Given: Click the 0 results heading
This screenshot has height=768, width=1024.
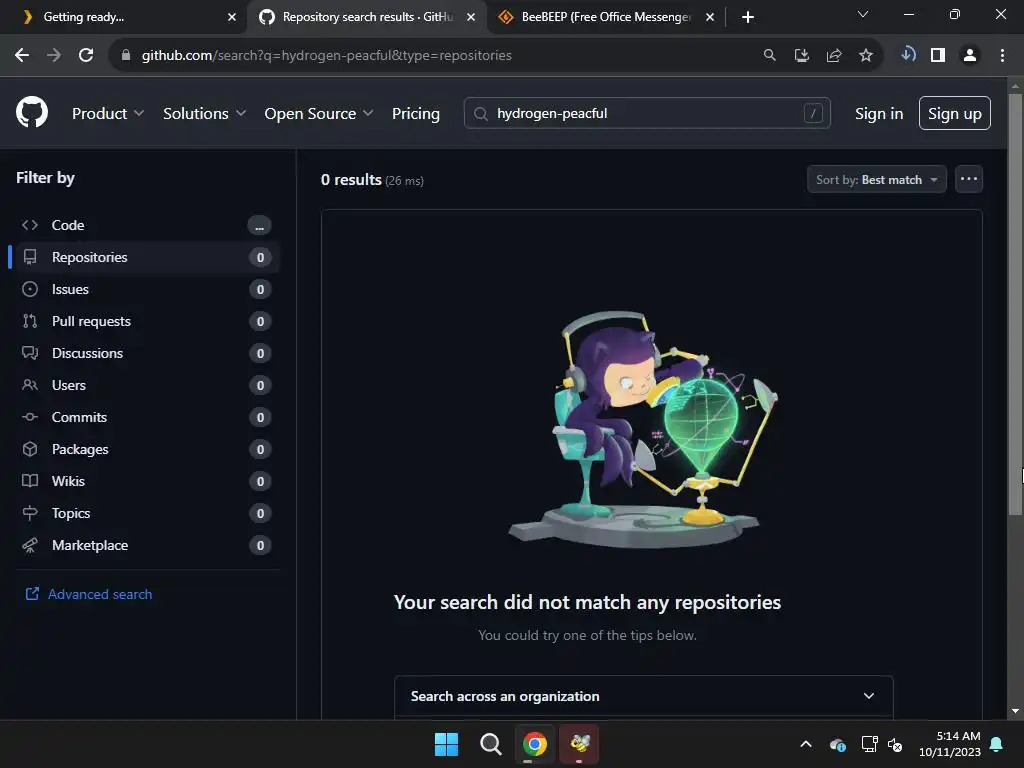Looking at the screenshot, I should (351, 180).
